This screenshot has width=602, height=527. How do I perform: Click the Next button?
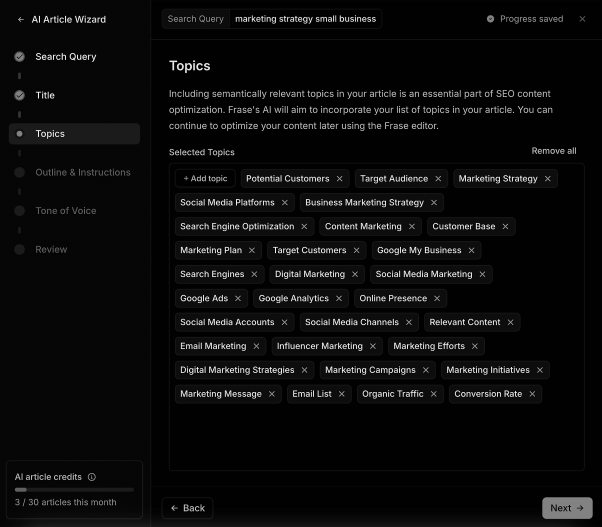[x=567, y=508]
